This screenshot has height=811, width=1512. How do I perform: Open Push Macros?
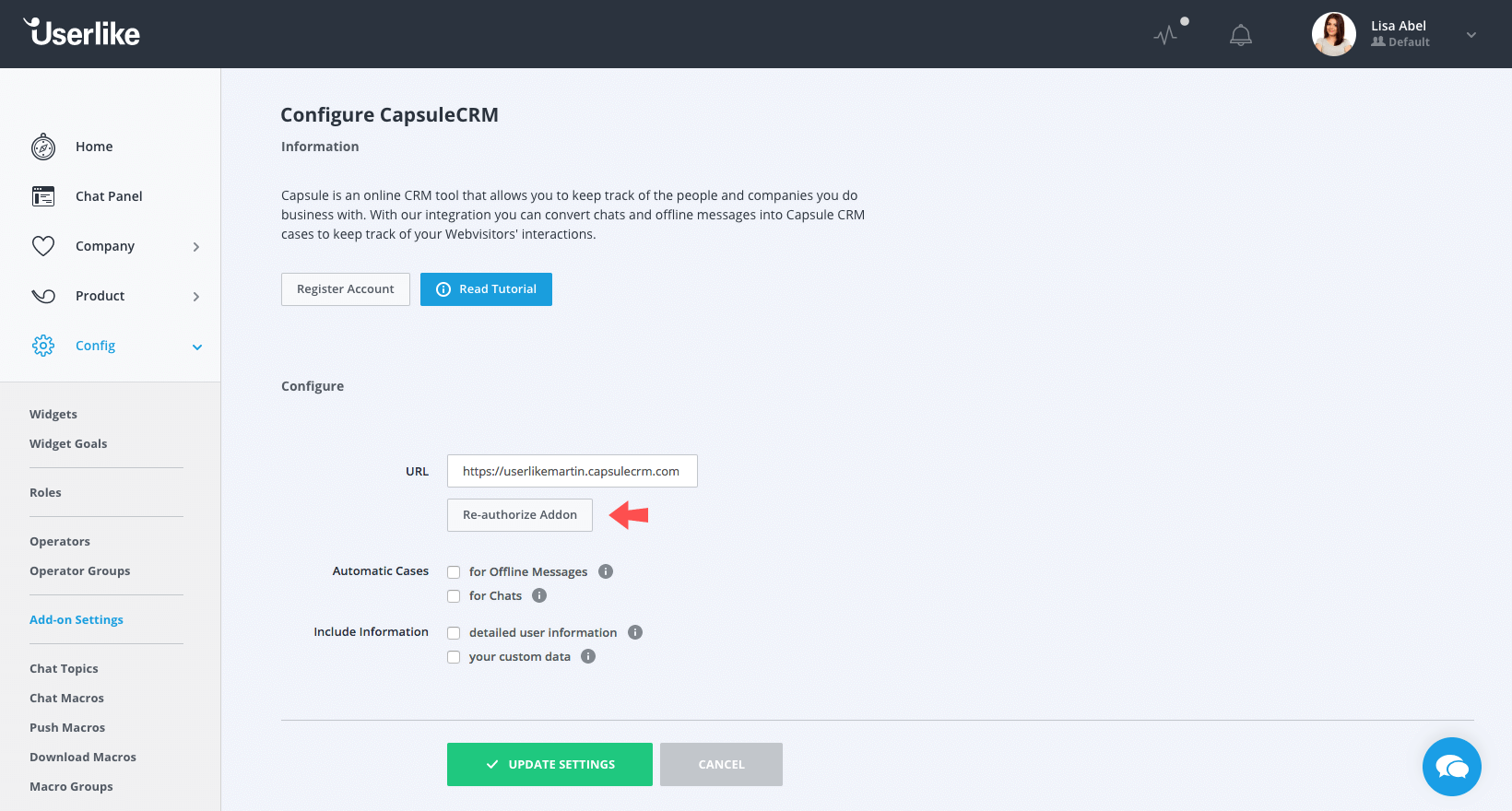[x=67, y=728]
